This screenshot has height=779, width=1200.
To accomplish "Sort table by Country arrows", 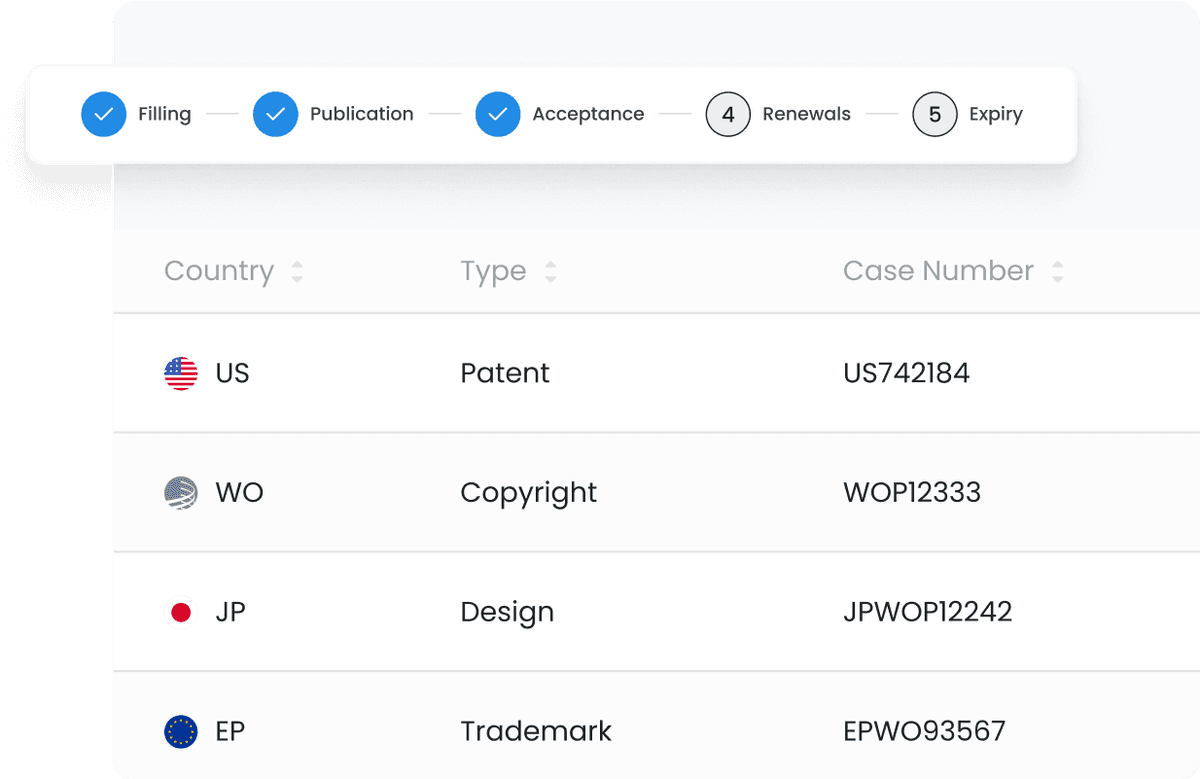I will click(x=297, y=272).
